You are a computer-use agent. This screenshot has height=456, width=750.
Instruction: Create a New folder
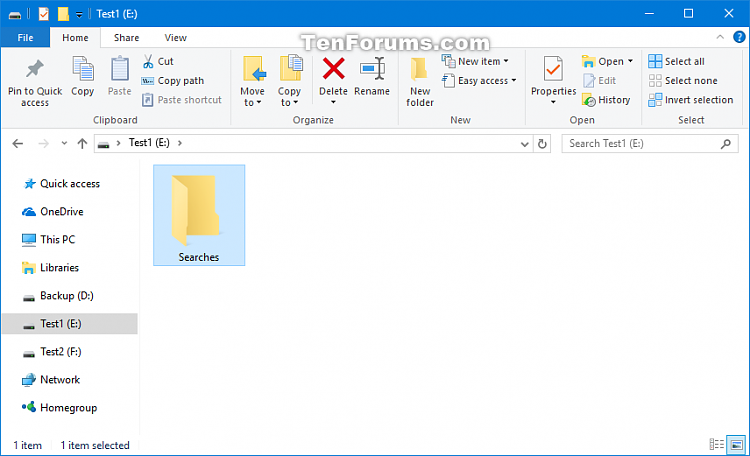click(x=420, y=82)
